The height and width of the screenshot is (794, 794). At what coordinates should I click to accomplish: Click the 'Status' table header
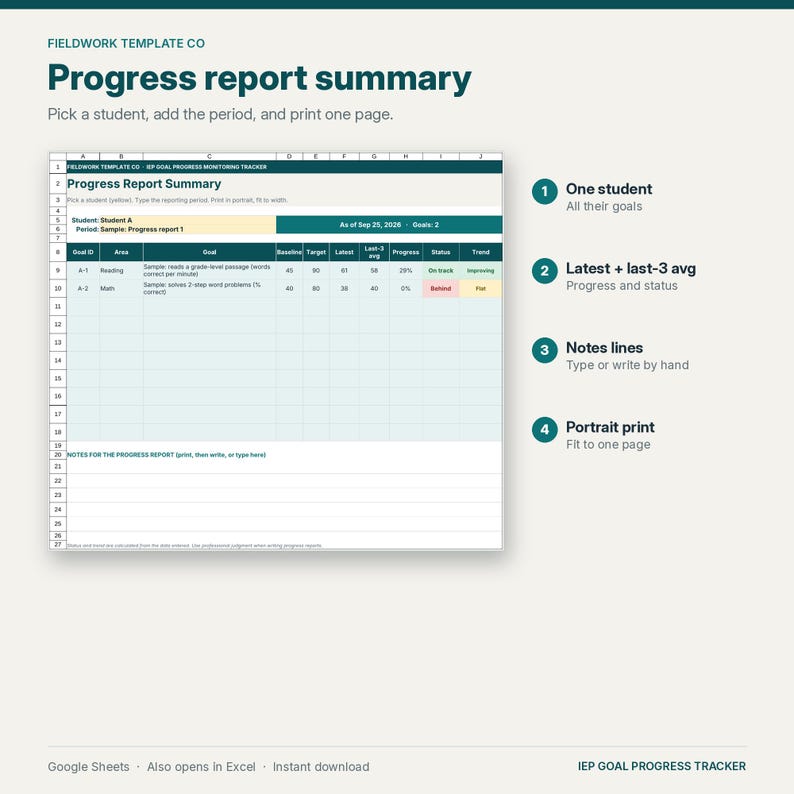441,252
